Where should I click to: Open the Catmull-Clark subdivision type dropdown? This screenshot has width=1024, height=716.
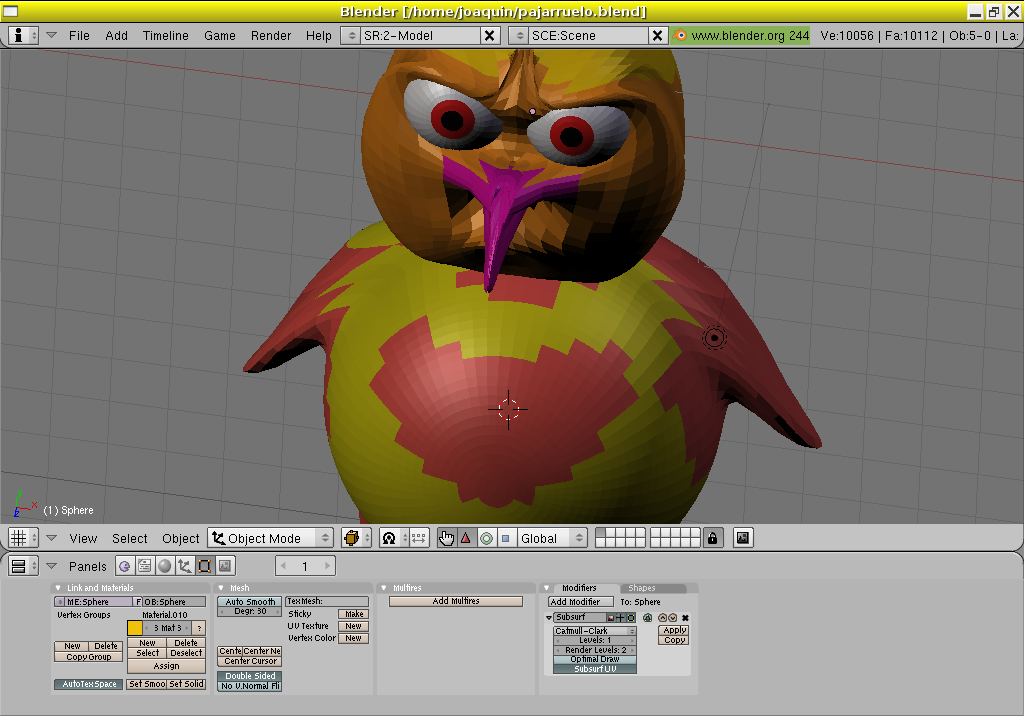(595, 631)
